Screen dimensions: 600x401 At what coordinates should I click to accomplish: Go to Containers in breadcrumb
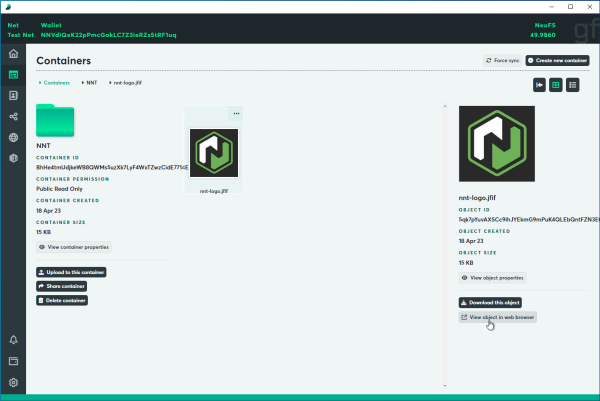point(57,81)
